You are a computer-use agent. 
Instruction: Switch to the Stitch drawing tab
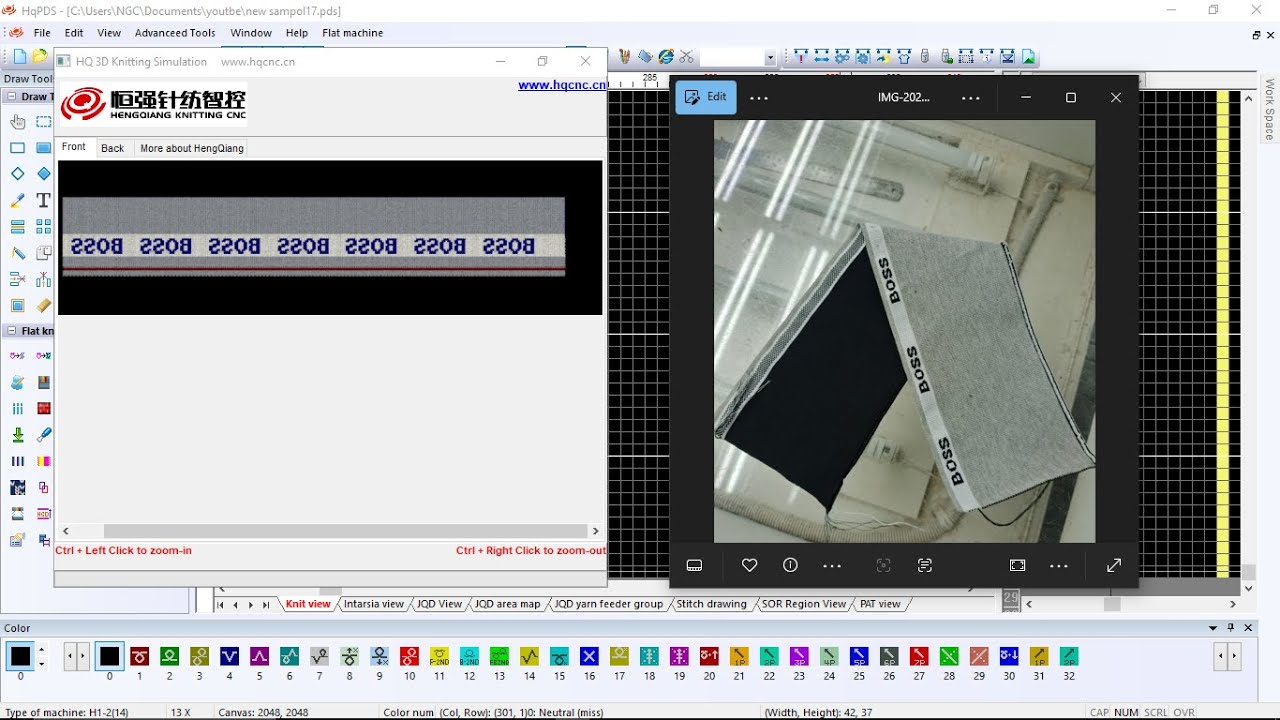[x=712, y=604]
